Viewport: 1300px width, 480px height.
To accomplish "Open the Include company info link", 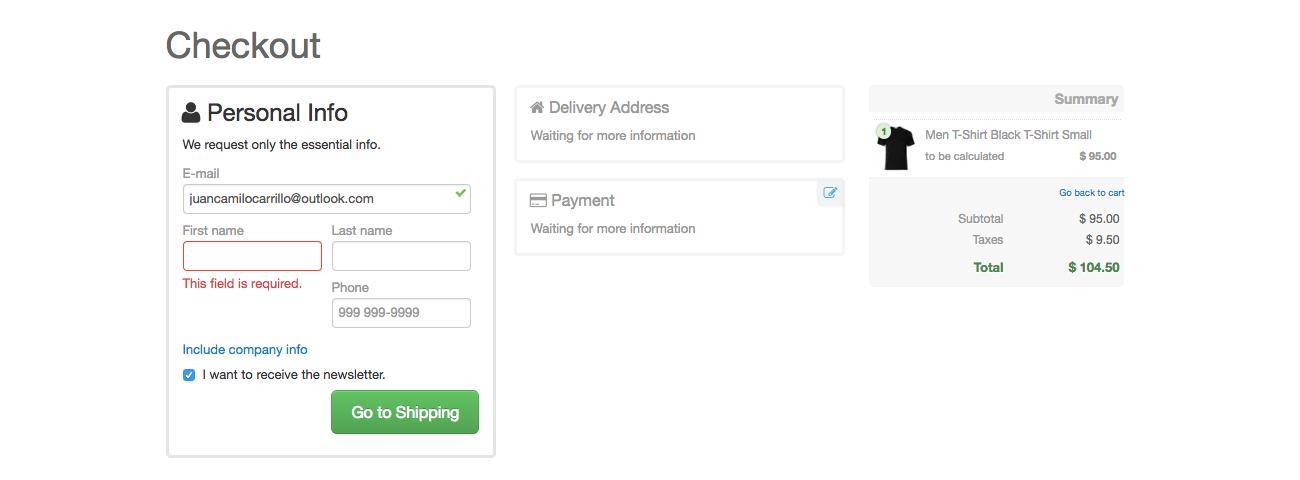I will click(x=245, y=350).
